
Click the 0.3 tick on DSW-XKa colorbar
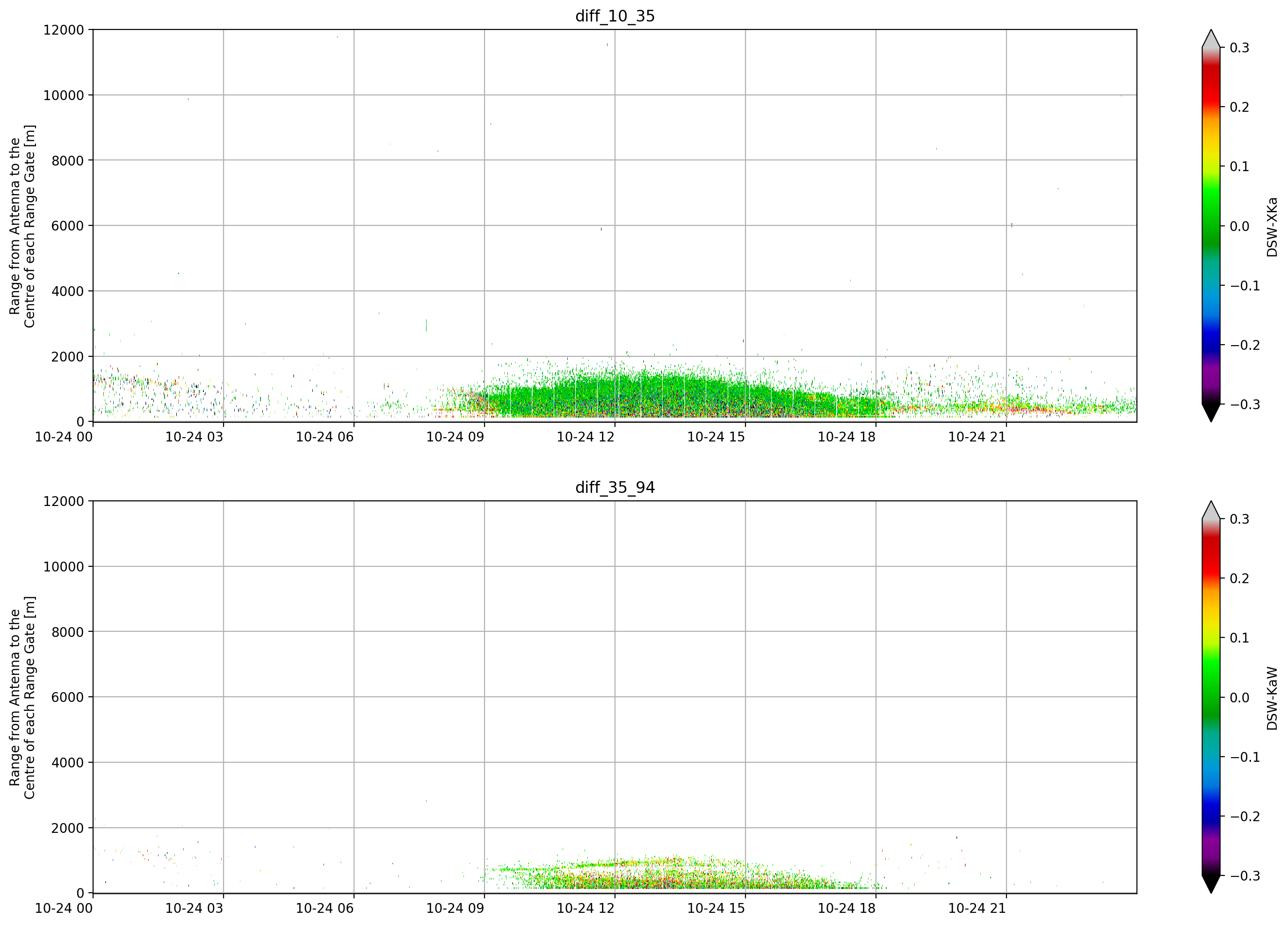1240,48
